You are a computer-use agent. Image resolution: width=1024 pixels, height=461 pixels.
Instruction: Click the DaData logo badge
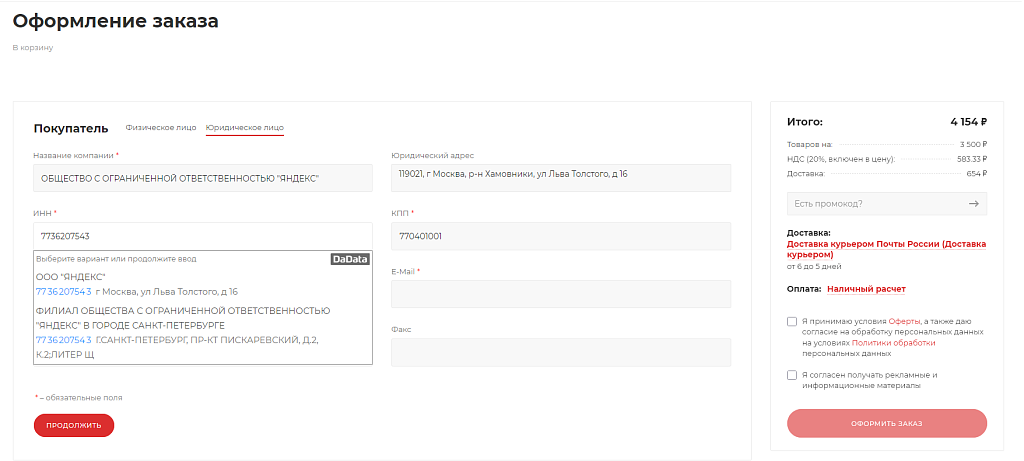350,259
